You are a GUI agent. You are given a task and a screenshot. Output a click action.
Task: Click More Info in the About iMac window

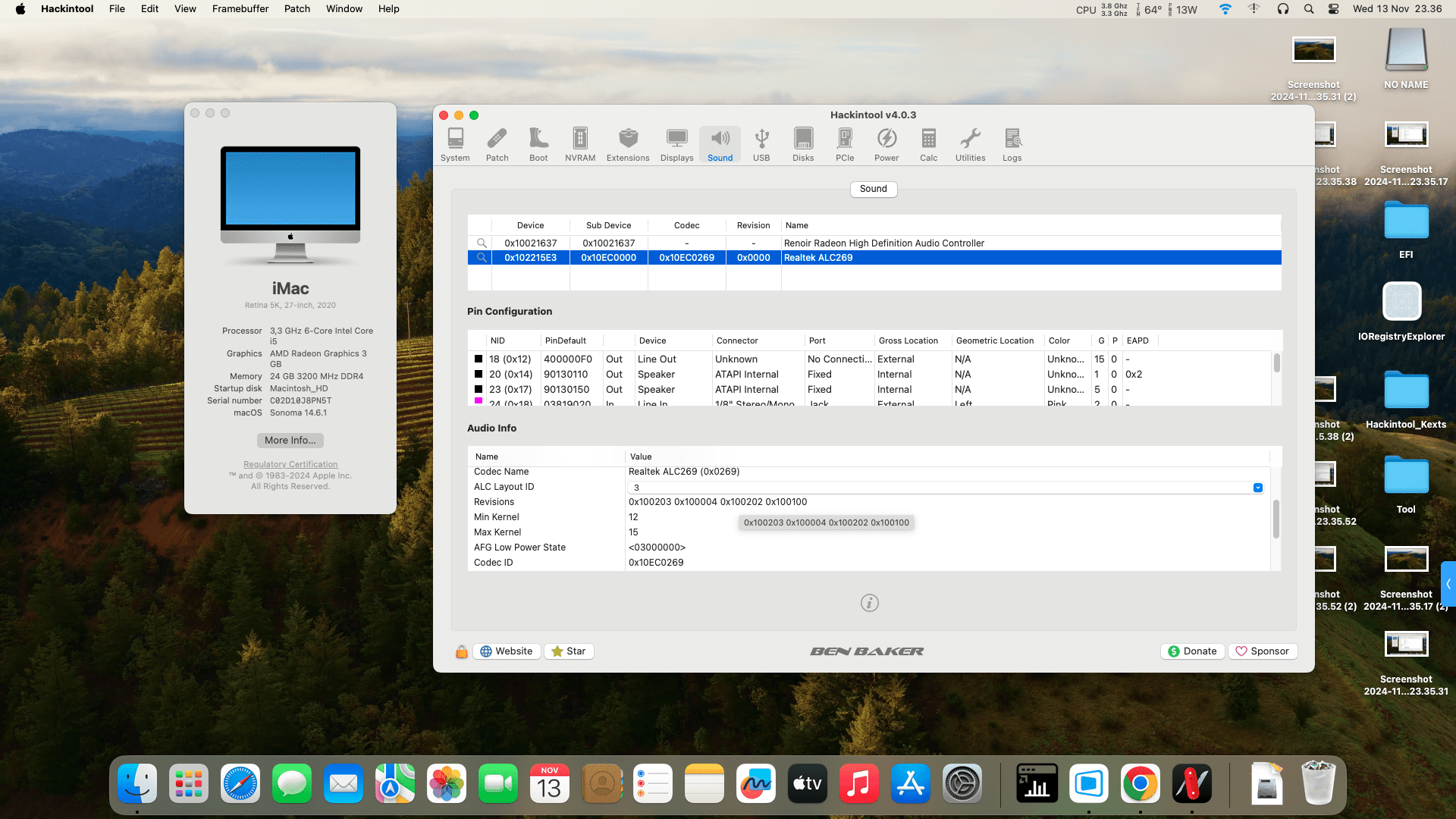[290, 440]
